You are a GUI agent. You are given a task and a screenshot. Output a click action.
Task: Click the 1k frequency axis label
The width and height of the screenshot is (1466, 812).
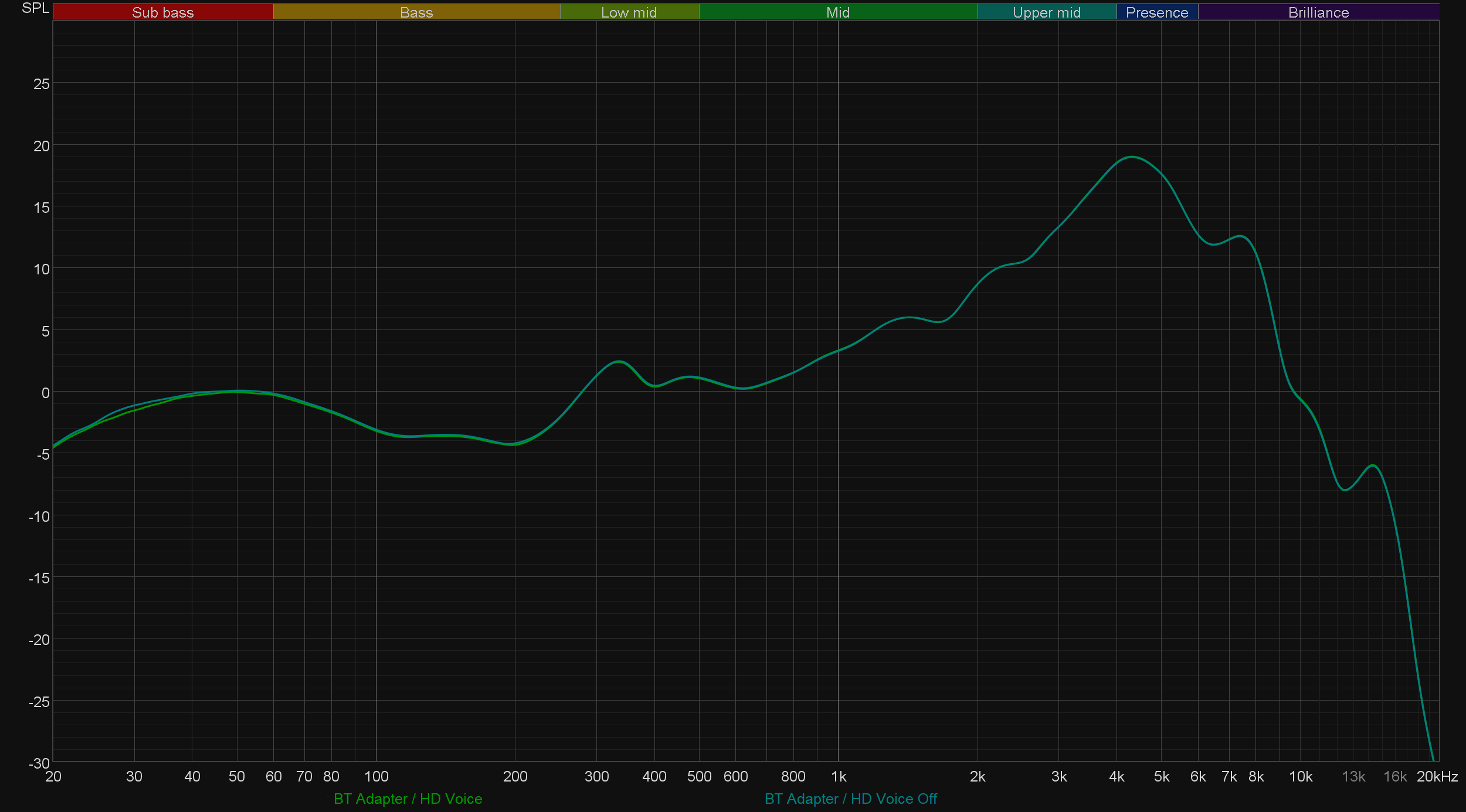pyautogui.click(x=839, y=776)
